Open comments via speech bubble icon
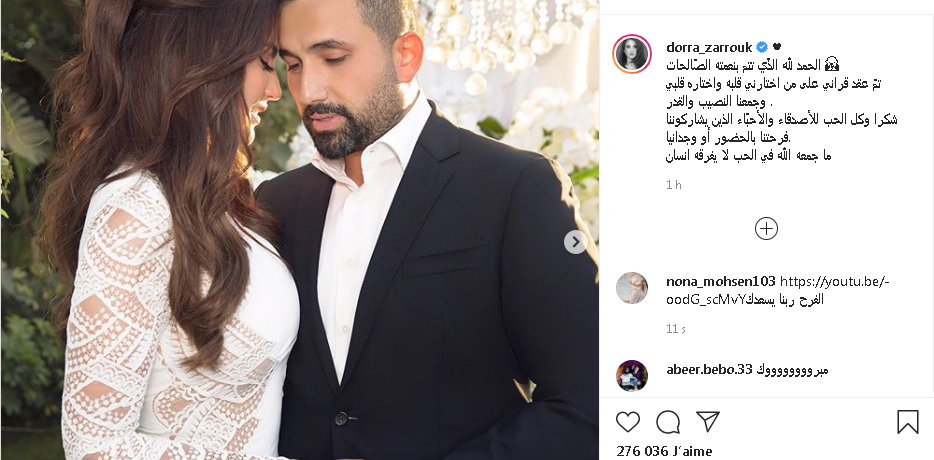The width and height of the screenshot is (934, 460). coord(668,422)
